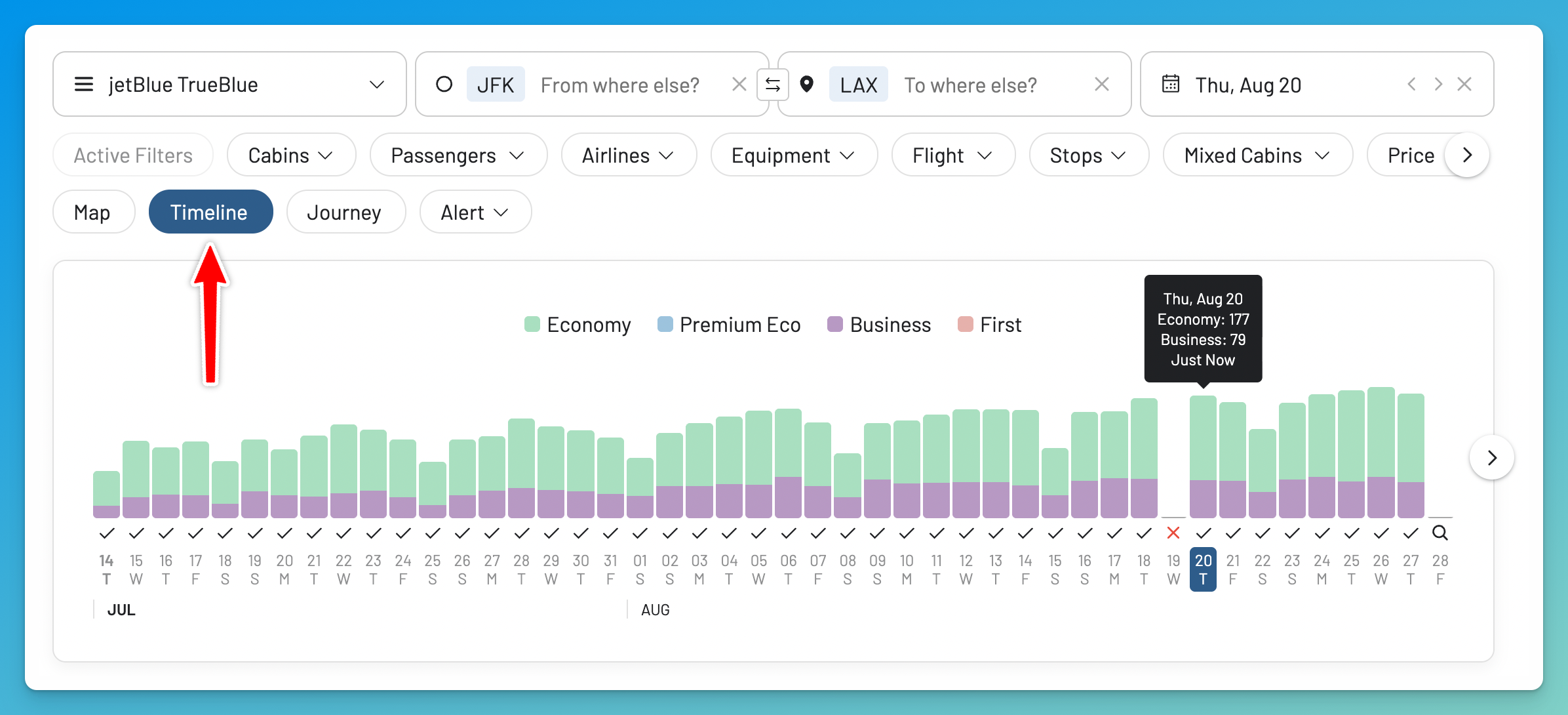Switch to the Map view

click(x=93, y=212)
